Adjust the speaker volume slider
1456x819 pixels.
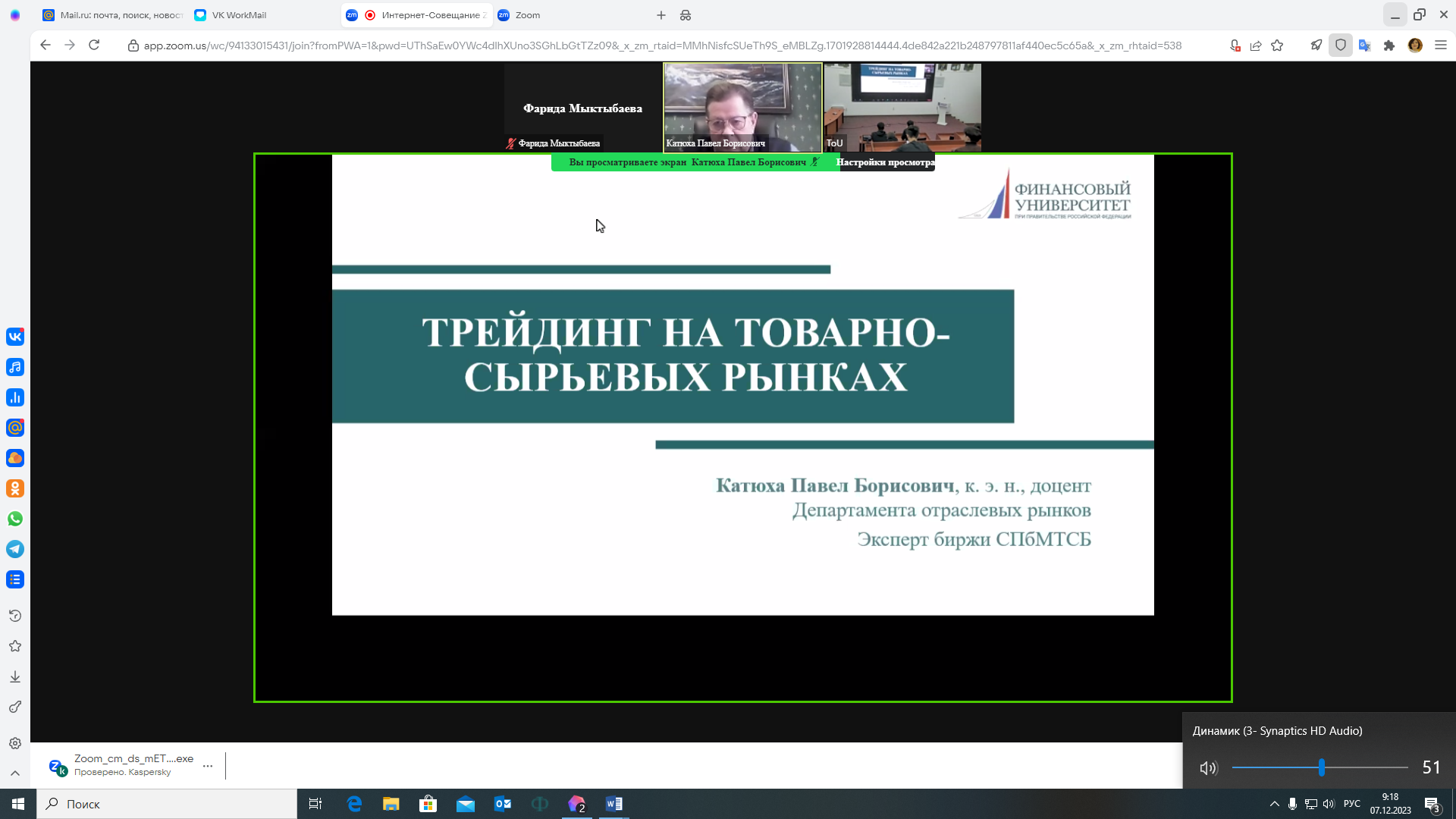[x=1323, y=767]
